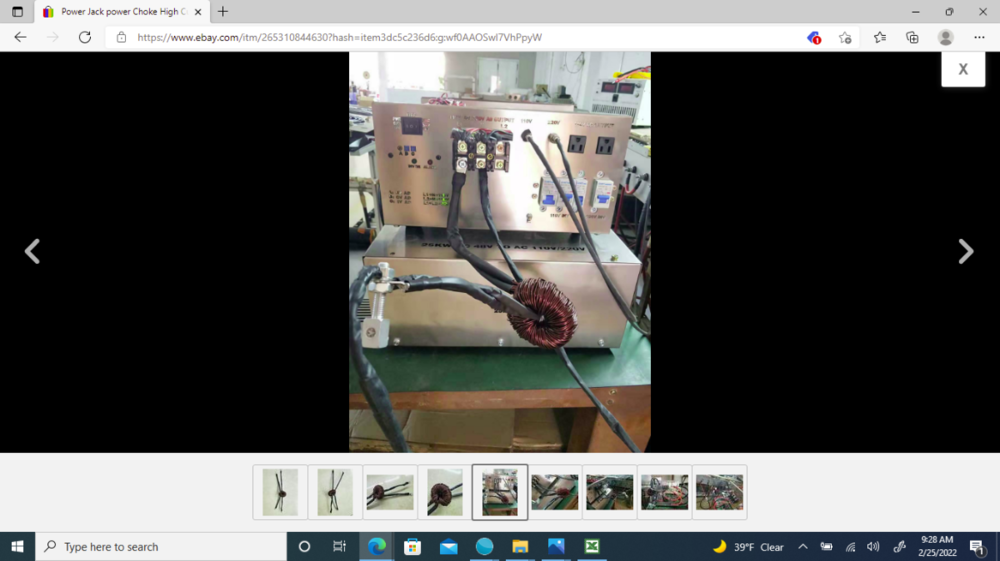Image resolution: width=1000 pixels, height=561 pixels.
Task: Open the blue round app in taskbar
Action: pyautogui.click(x=485, y=546)
